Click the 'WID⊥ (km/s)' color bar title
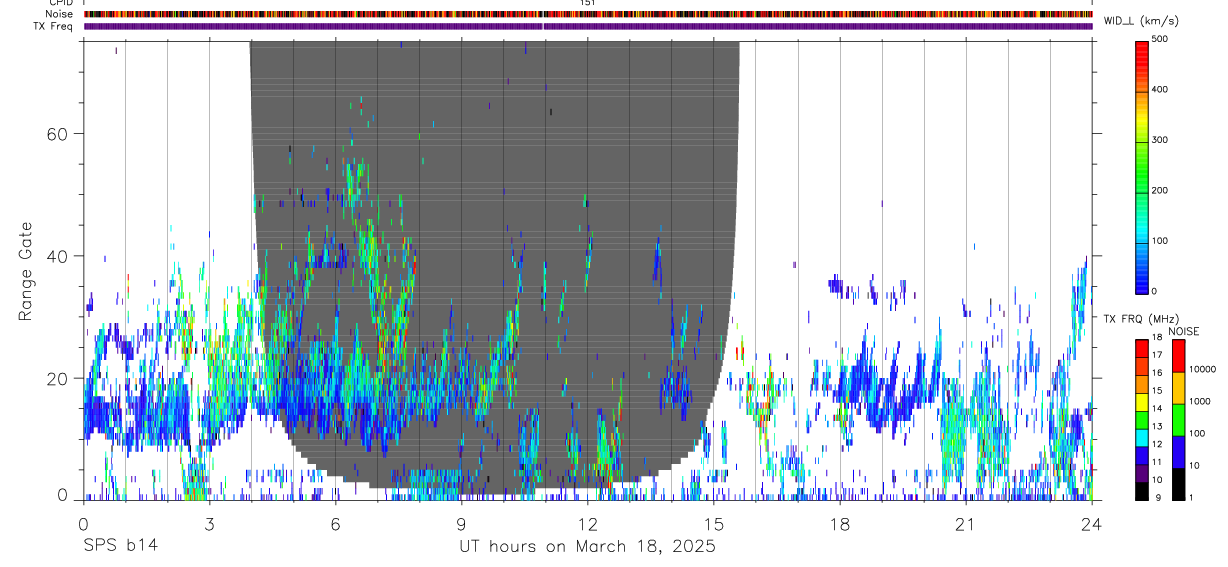This screenshot has height=567, width=1228. (1141, 20)
